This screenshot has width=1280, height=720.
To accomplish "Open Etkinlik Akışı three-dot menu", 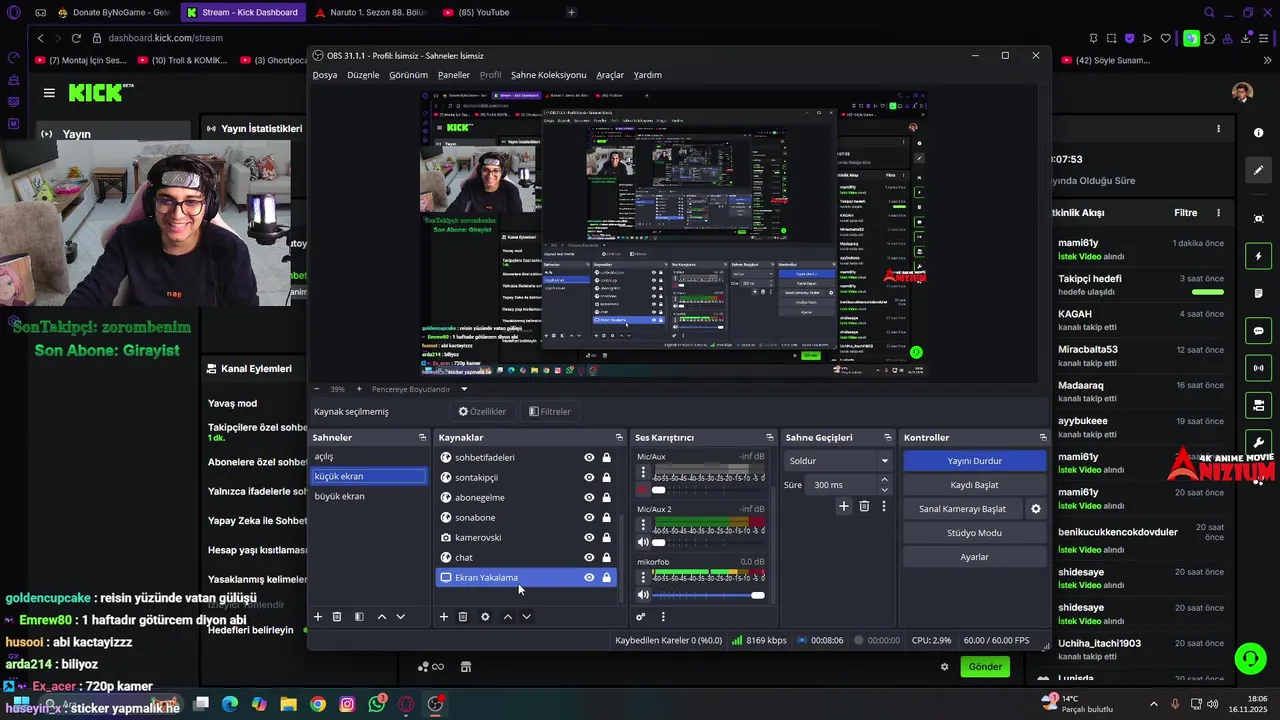I will (1218, 213).
